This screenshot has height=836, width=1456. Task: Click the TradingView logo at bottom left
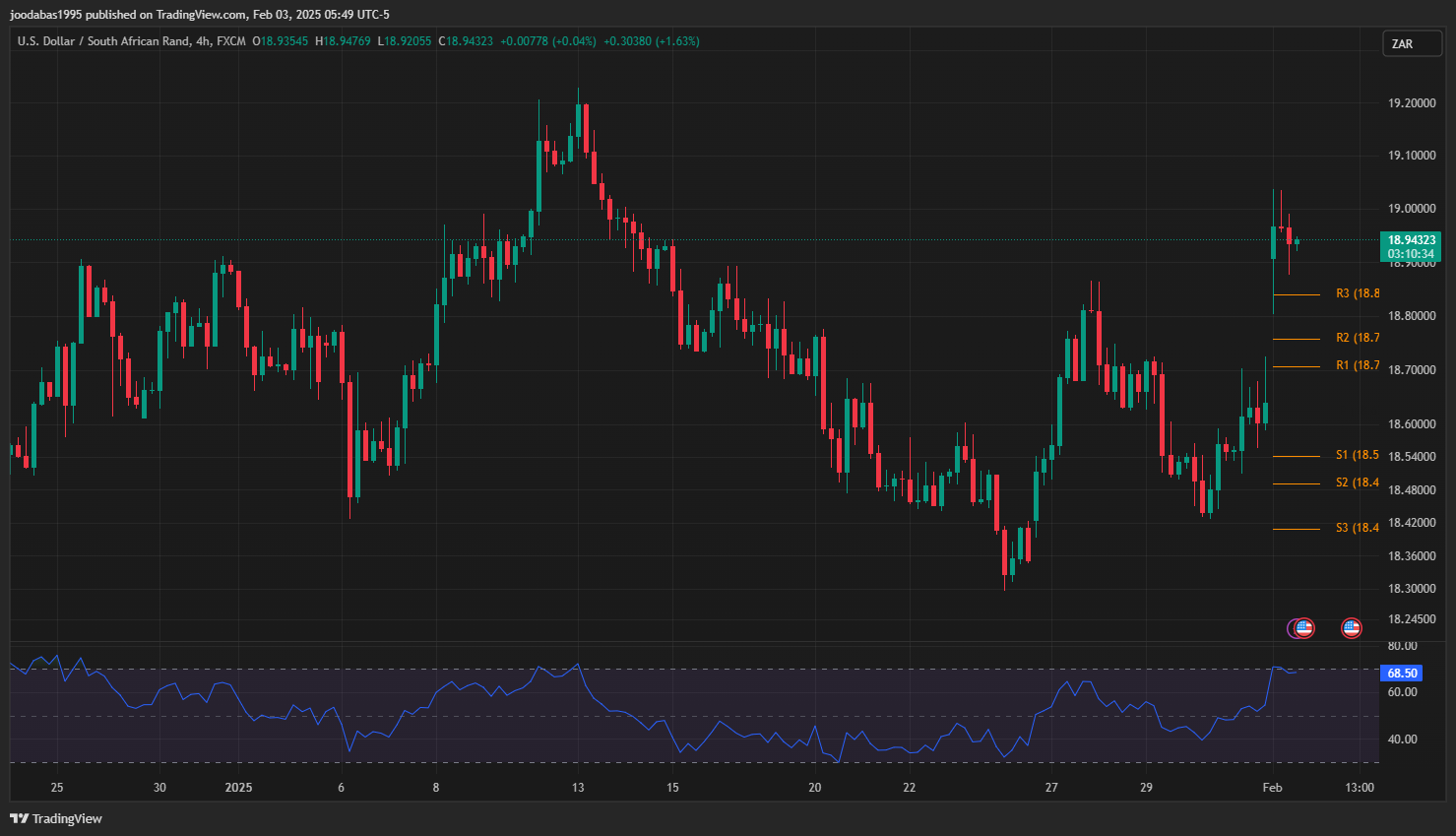(x=56, y=818)
